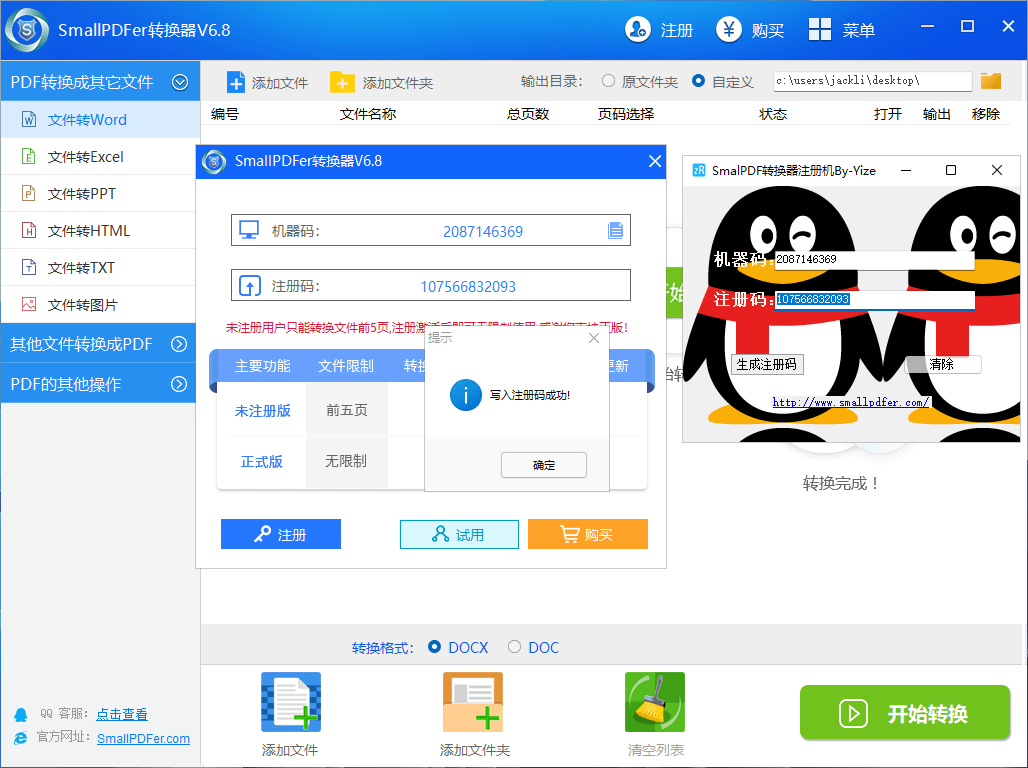
Task: Click the output path field c:\users\jackli\desktop\
Action: click(872, 81)
